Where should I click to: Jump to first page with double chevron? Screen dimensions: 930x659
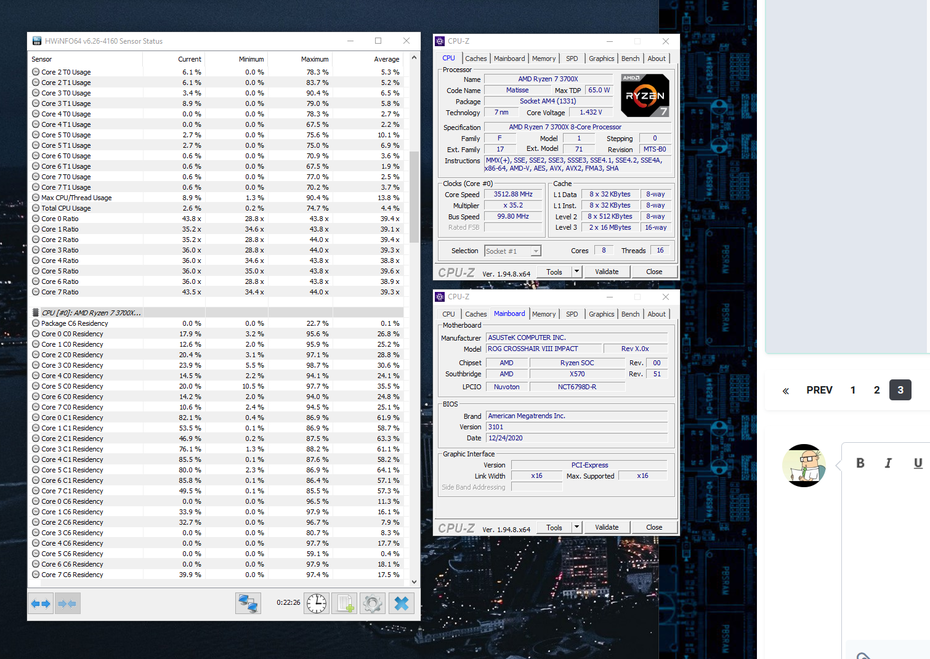[x=786, y=390]
